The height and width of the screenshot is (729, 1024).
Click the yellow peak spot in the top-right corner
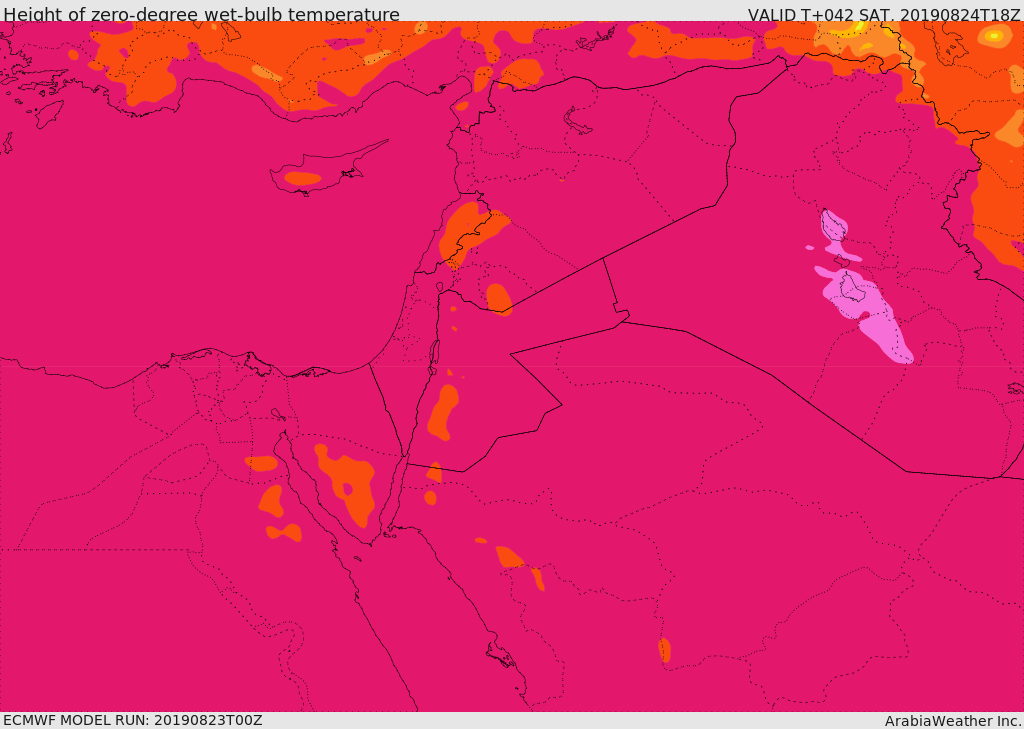993,36
